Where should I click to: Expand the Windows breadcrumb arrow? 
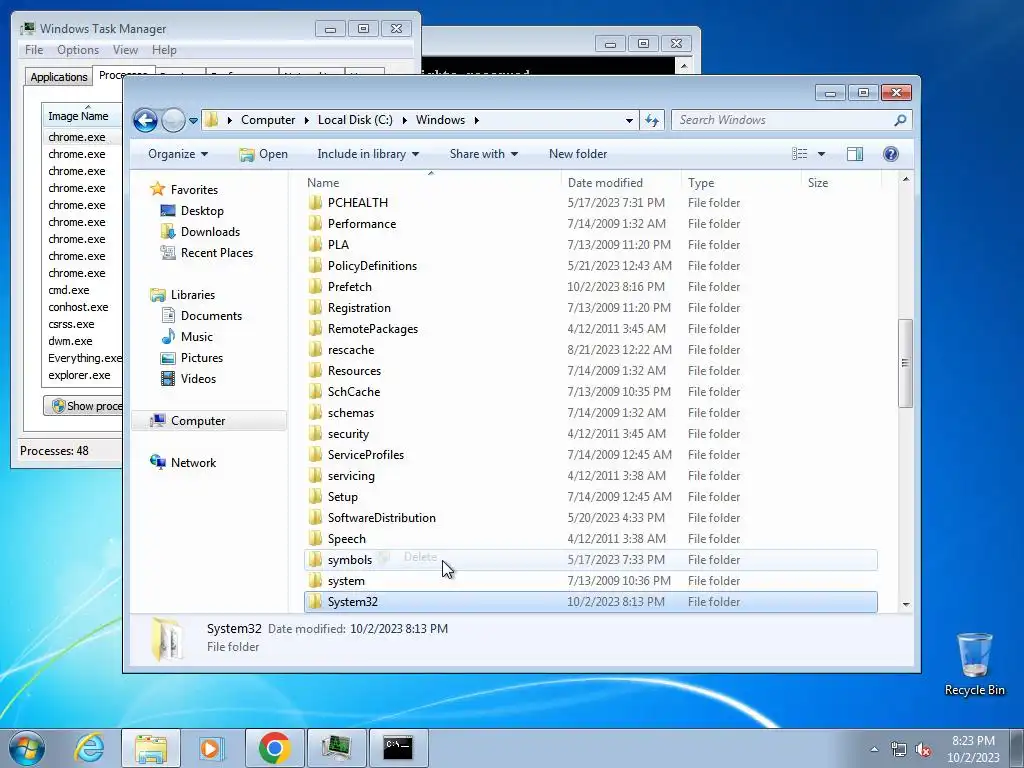point(477,120)
